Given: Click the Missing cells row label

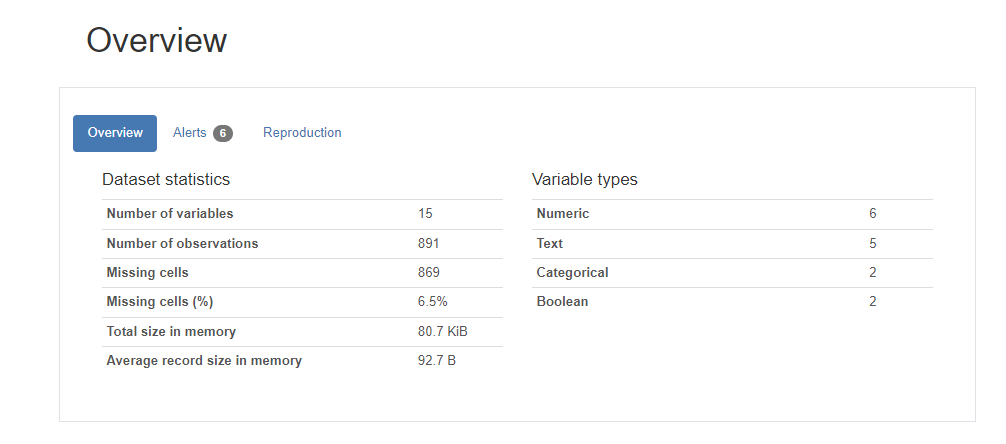Looking at the screenshot, I should pos(147,272).
